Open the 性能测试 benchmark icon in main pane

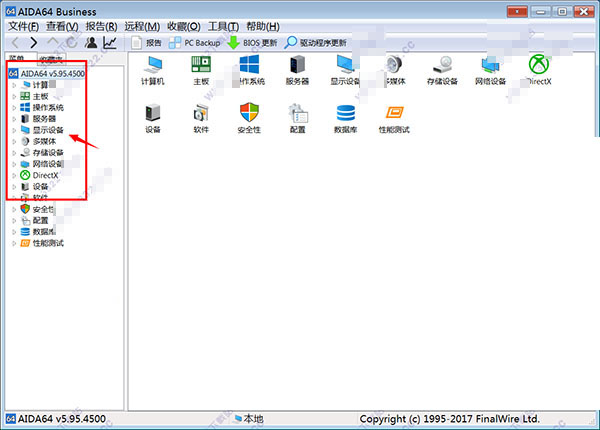coord(394,119)
